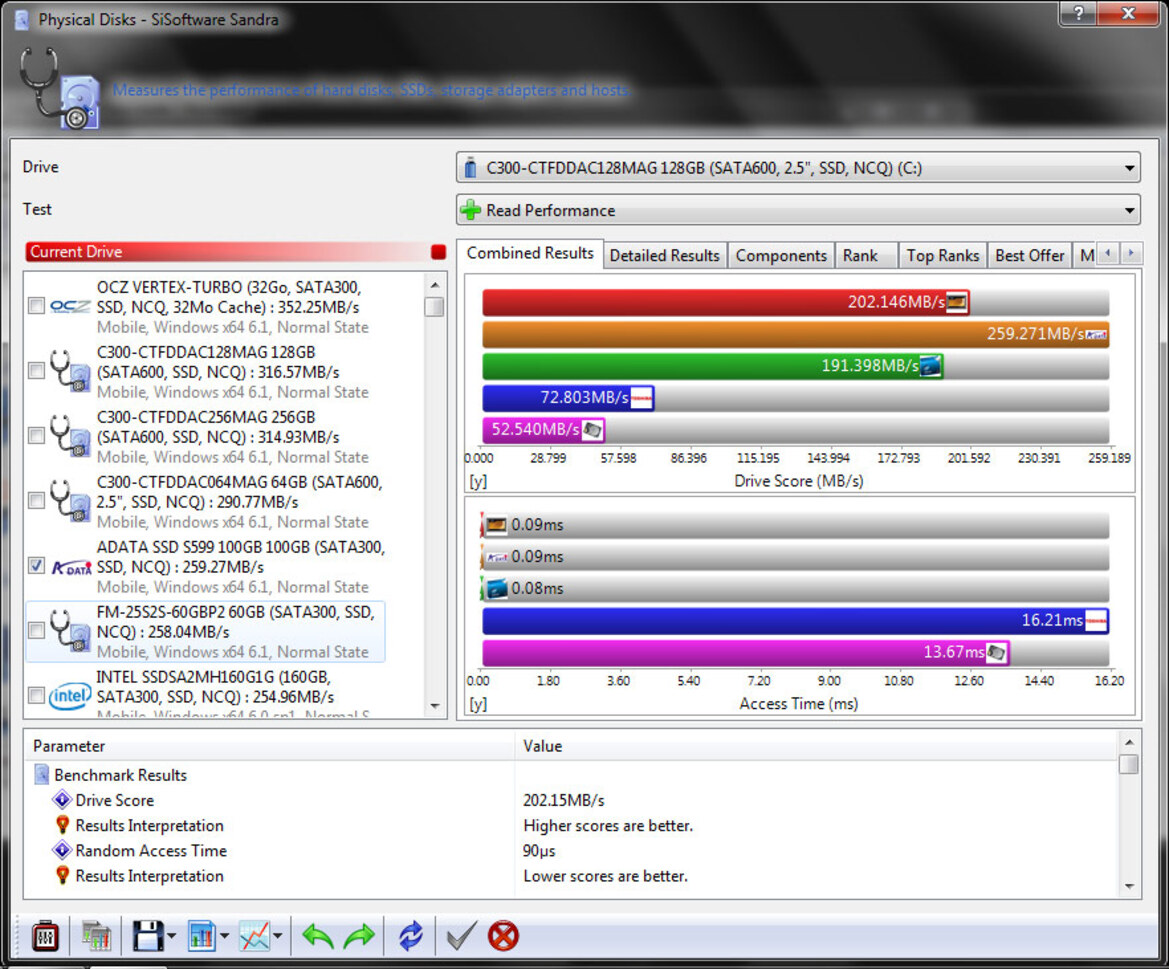Click the drive list scroll-down arrow

click(x=435, y=706)
